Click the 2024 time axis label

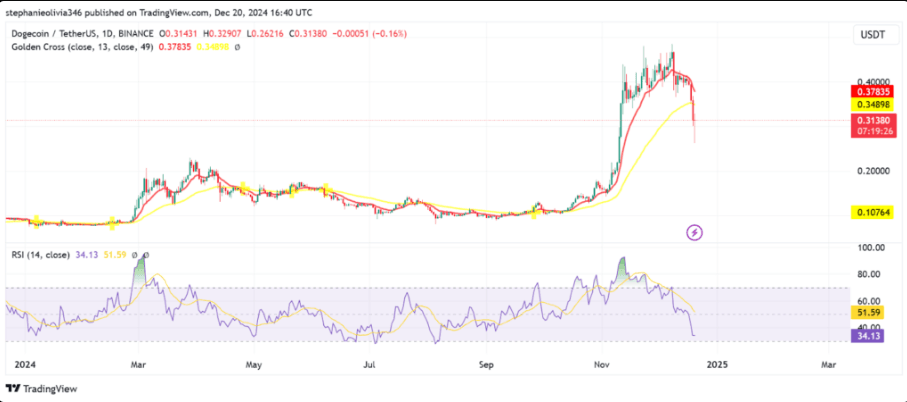[23, 365]
